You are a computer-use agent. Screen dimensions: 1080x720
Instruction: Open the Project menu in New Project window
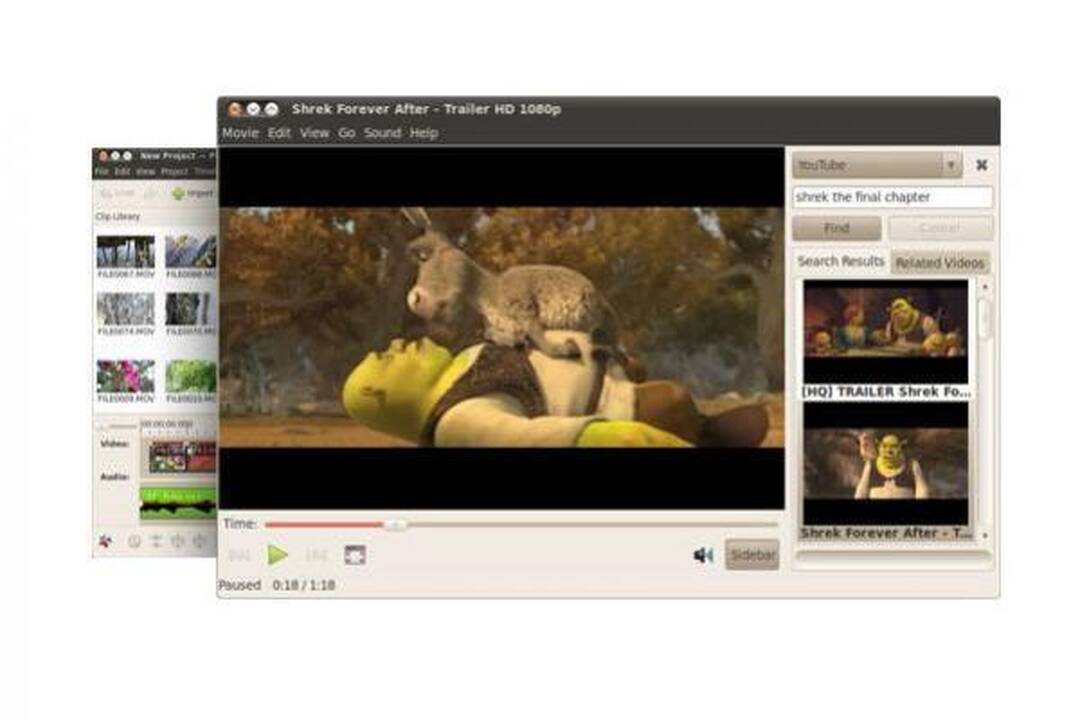174,171
